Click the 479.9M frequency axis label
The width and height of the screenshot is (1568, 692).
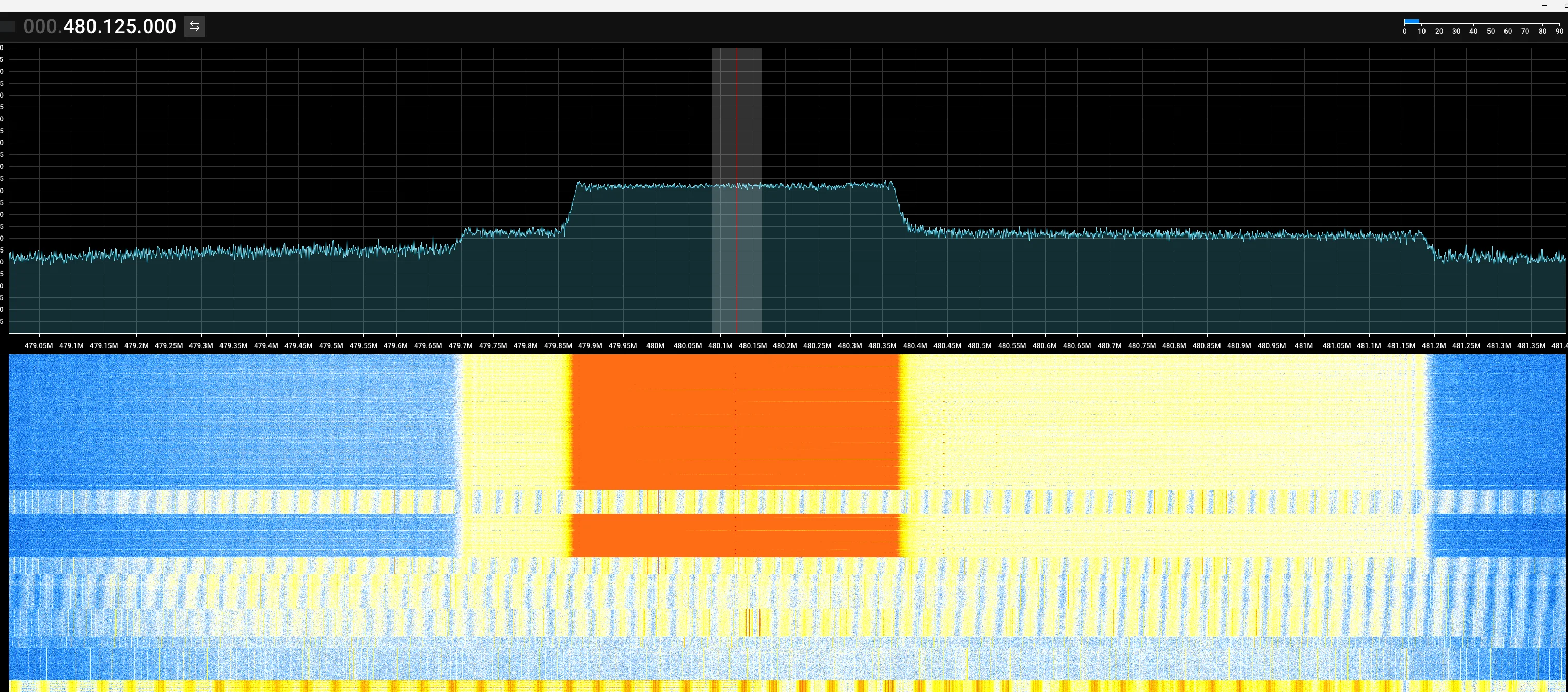590,345
